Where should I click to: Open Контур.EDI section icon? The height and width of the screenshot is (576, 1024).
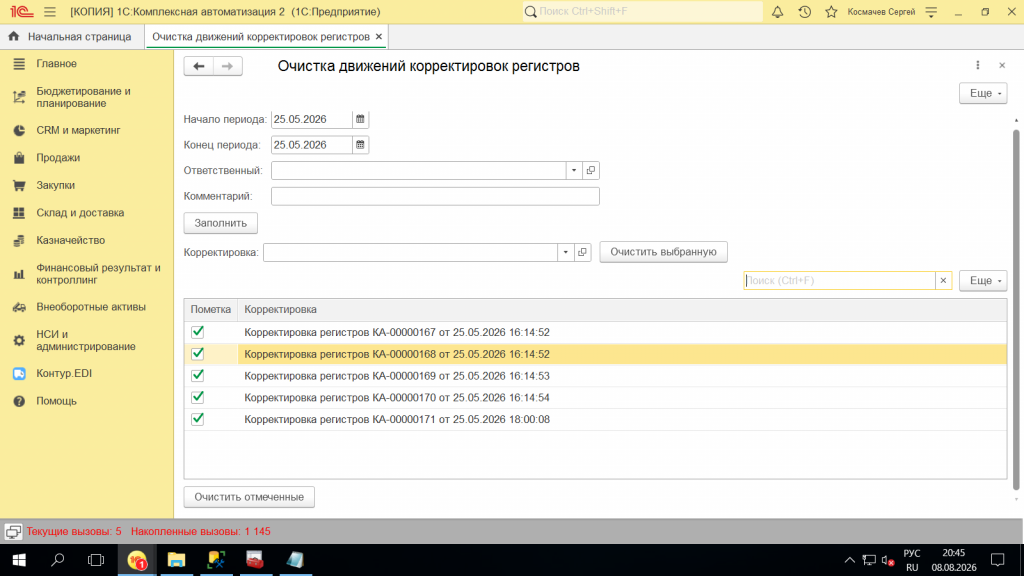point(19,374)
